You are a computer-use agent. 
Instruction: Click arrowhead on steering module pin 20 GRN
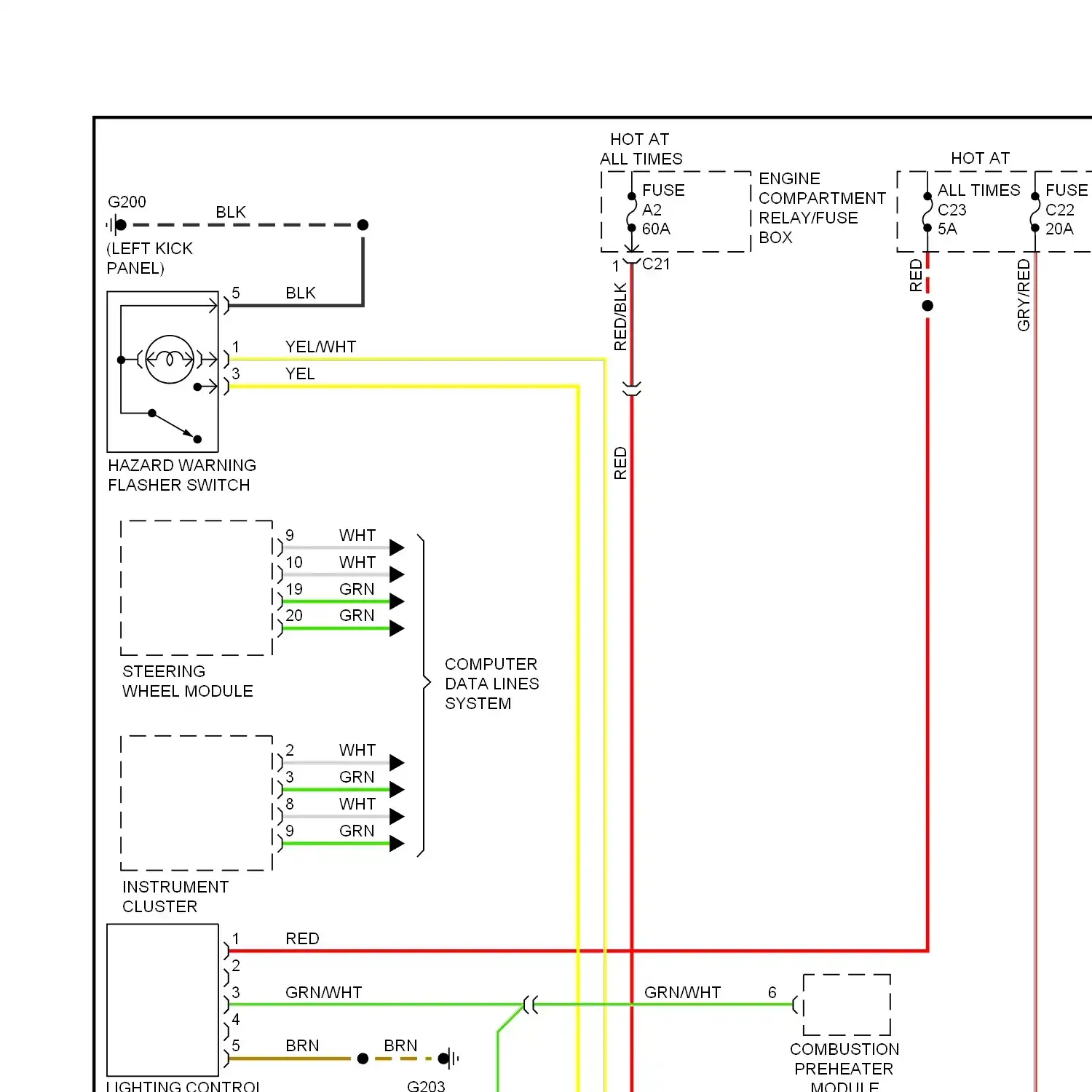[397, 628]
